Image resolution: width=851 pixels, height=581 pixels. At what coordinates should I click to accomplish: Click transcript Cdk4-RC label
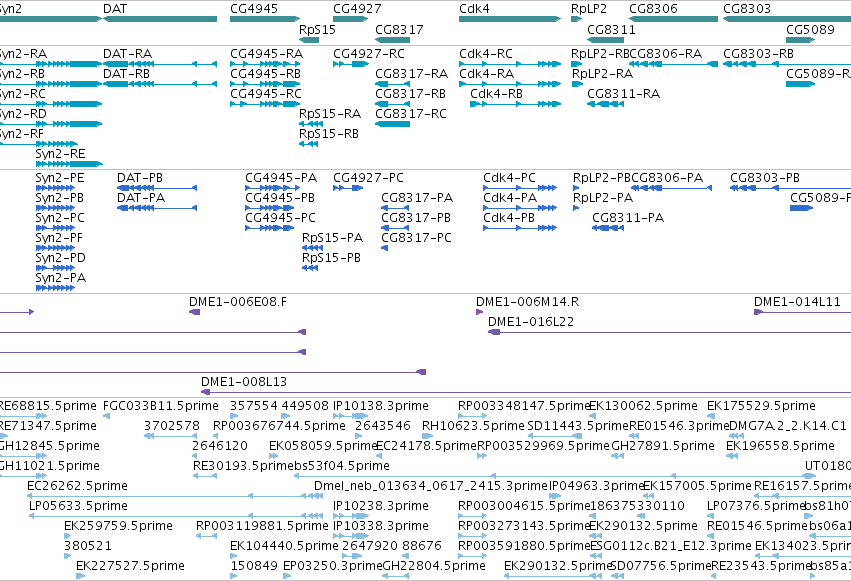[x=486, y=54]
